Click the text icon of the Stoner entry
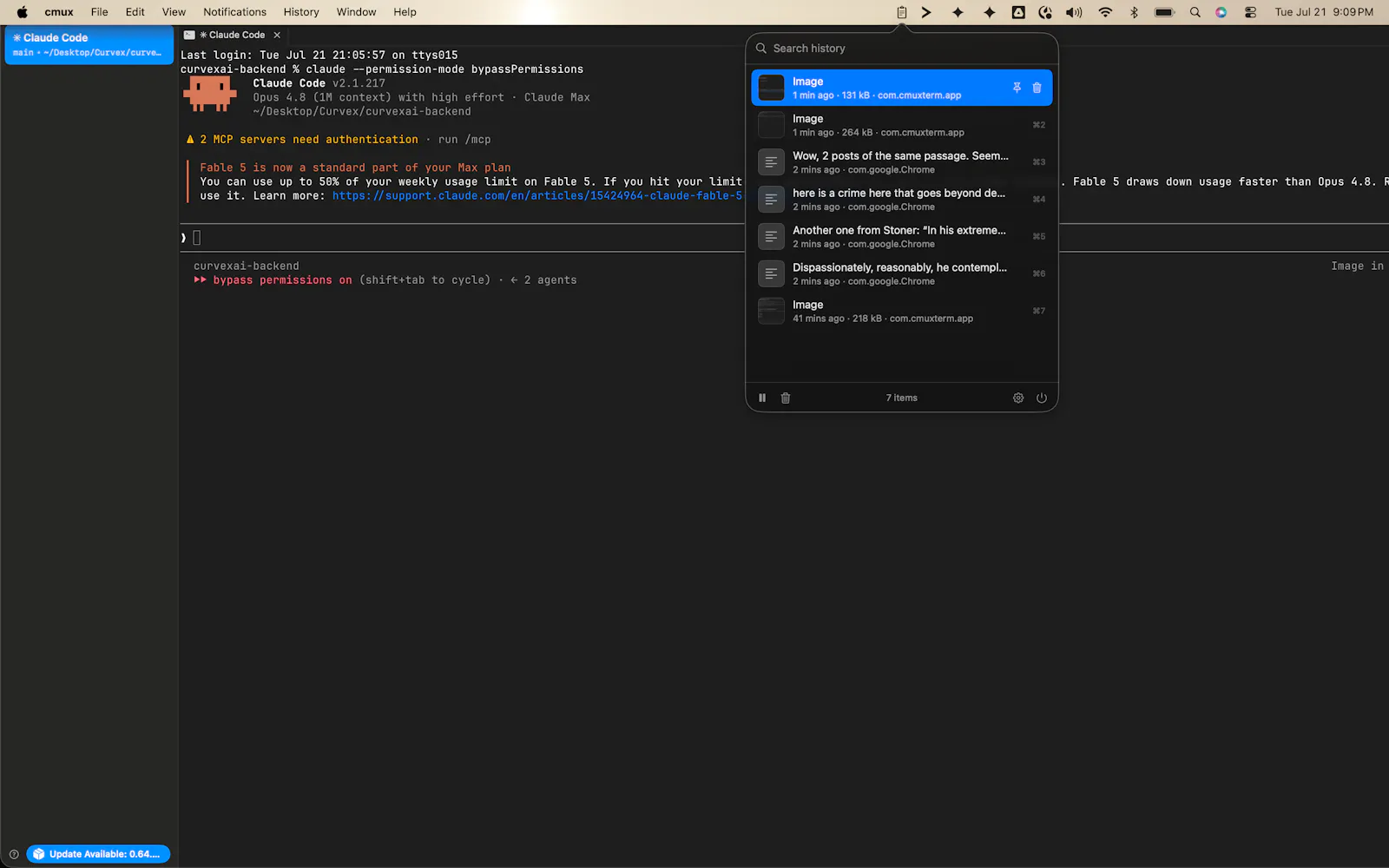The width and height of the screenshot is (1389, 868). point(771,236)
